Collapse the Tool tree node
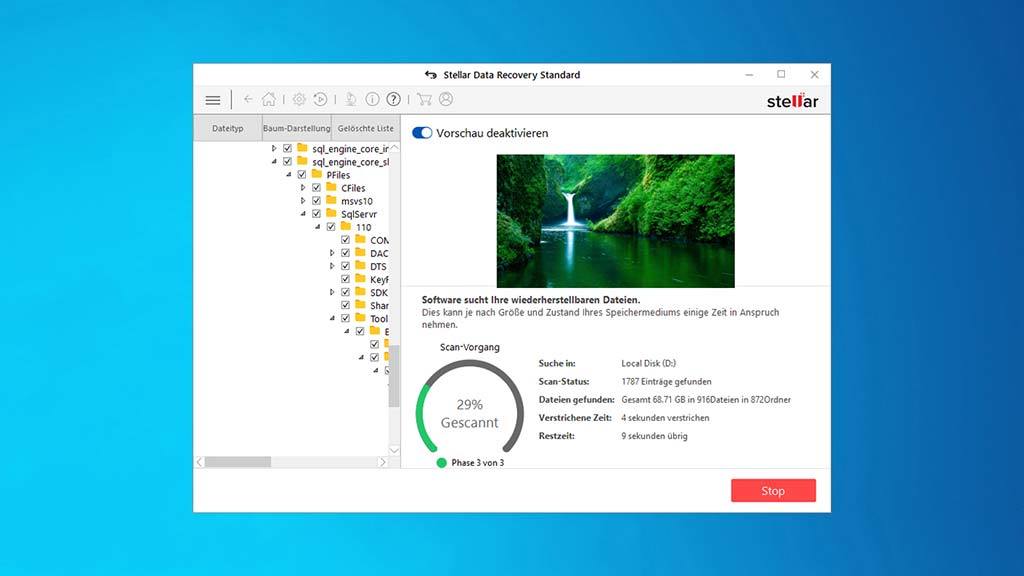Image resolution: width=1024 pixels, height=576 pixels. [332, 318]
